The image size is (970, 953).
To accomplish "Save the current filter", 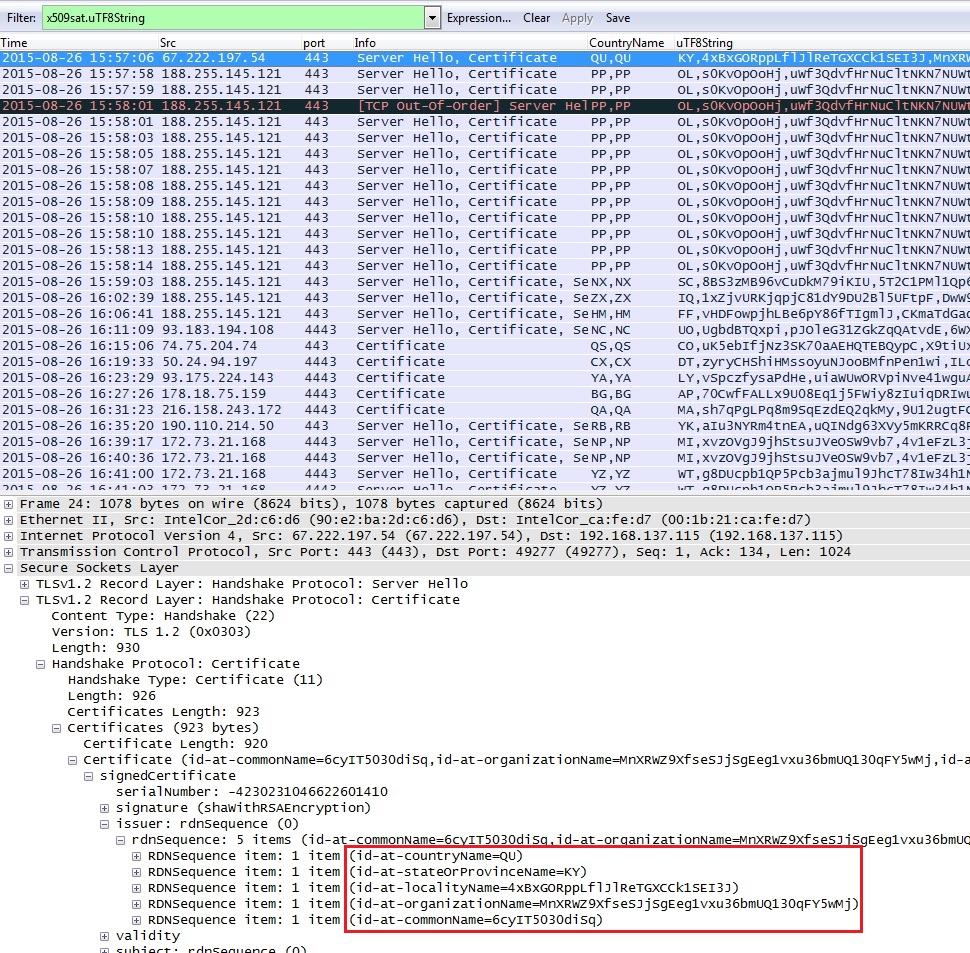I will (x=618, y=18).
